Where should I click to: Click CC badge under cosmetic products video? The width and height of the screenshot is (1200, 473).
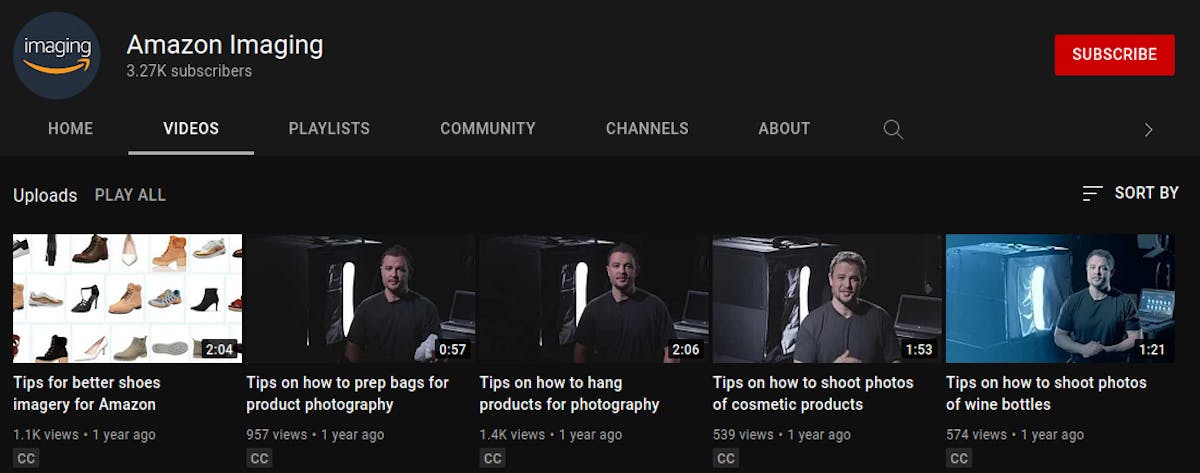[726, 458]
